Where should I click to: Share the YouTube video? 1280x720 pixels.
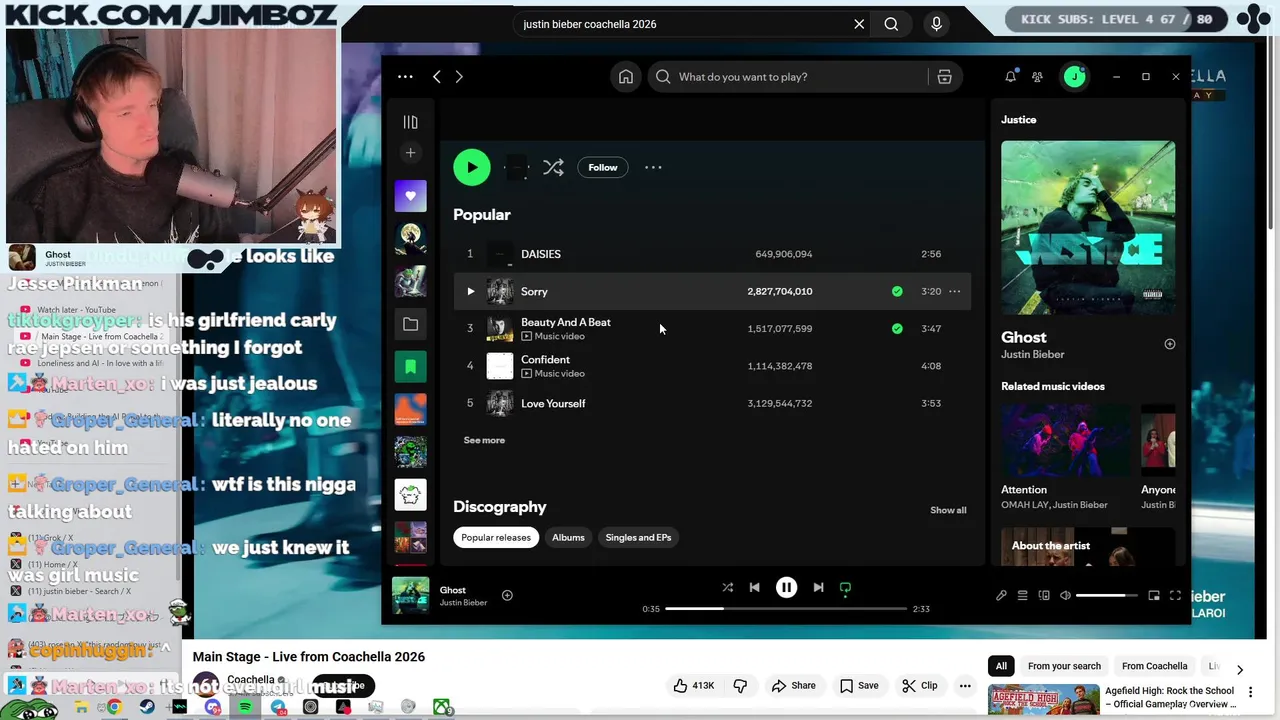pyautogui.click(x=793, y=686)
